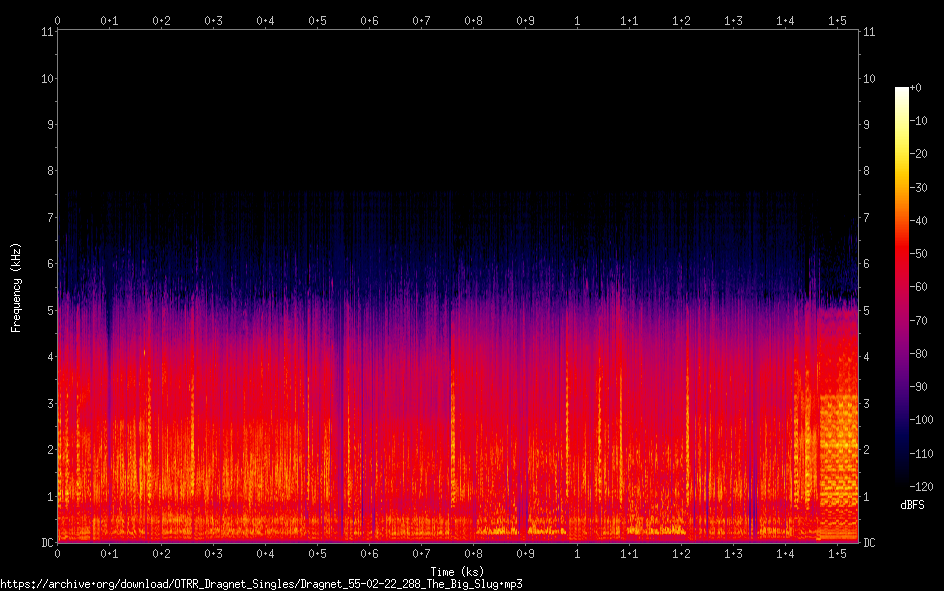Click the 'DC' label on the left axis
Image resolution: width=944 pixels, height=591 pixels.
pyautogui.click(x=45, y=543)
